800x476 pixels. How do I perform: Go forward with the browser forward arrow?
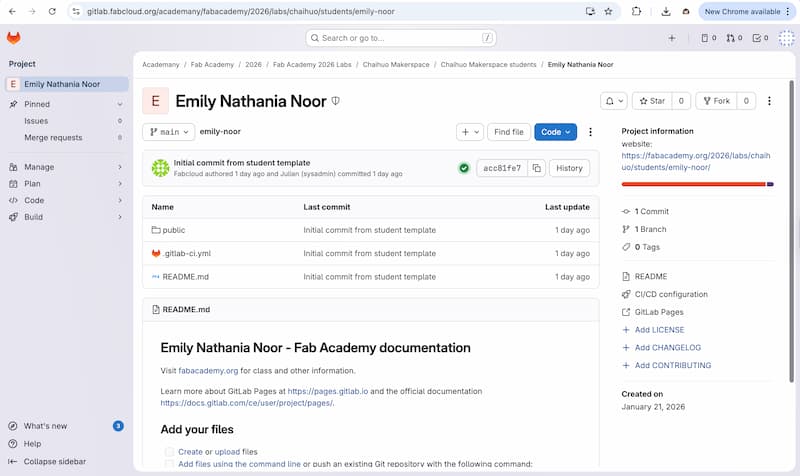coord(32,11)
